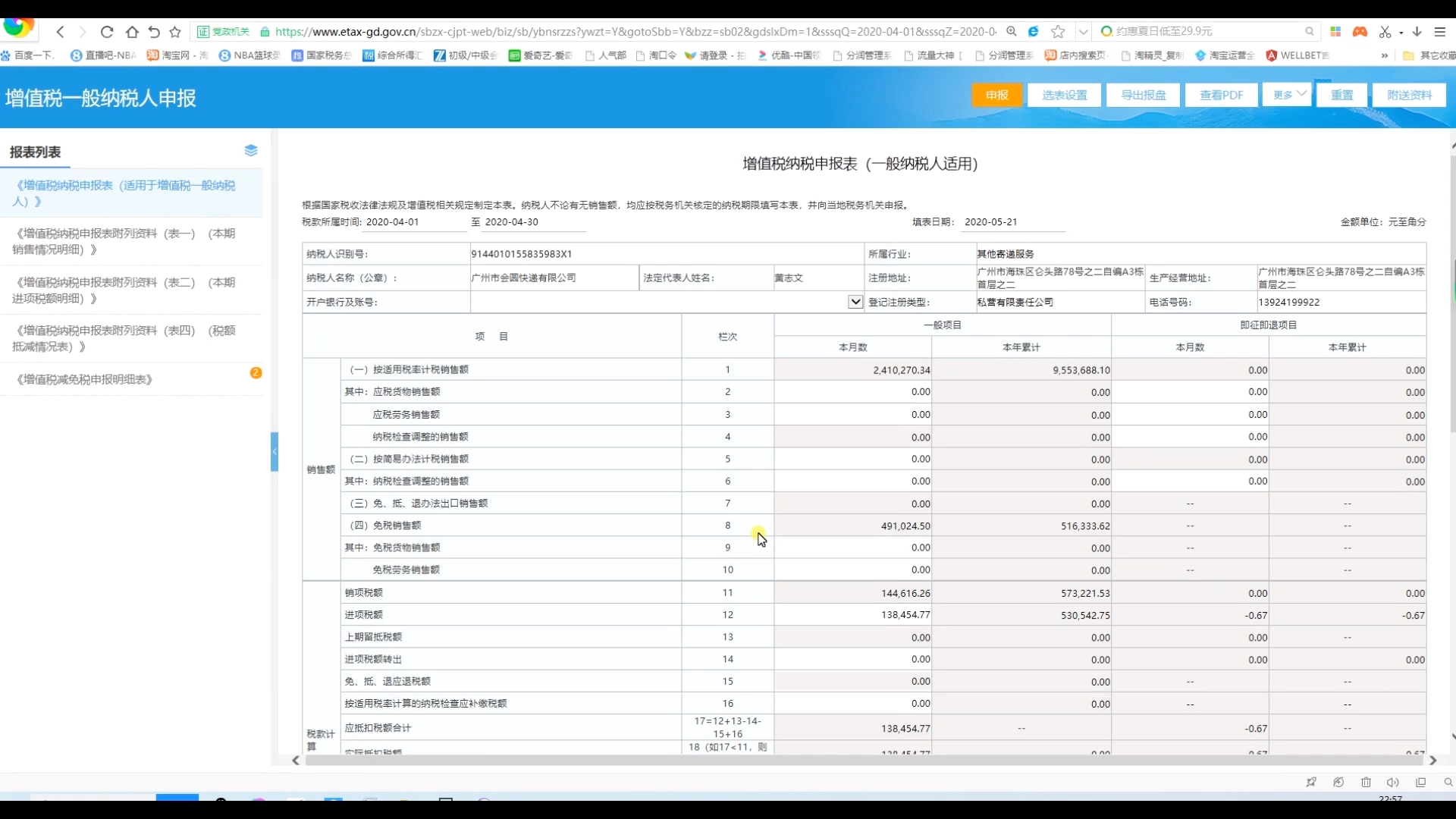
Task: Expand the 开户银行及账号 dropdown
Action: [855, 302]
